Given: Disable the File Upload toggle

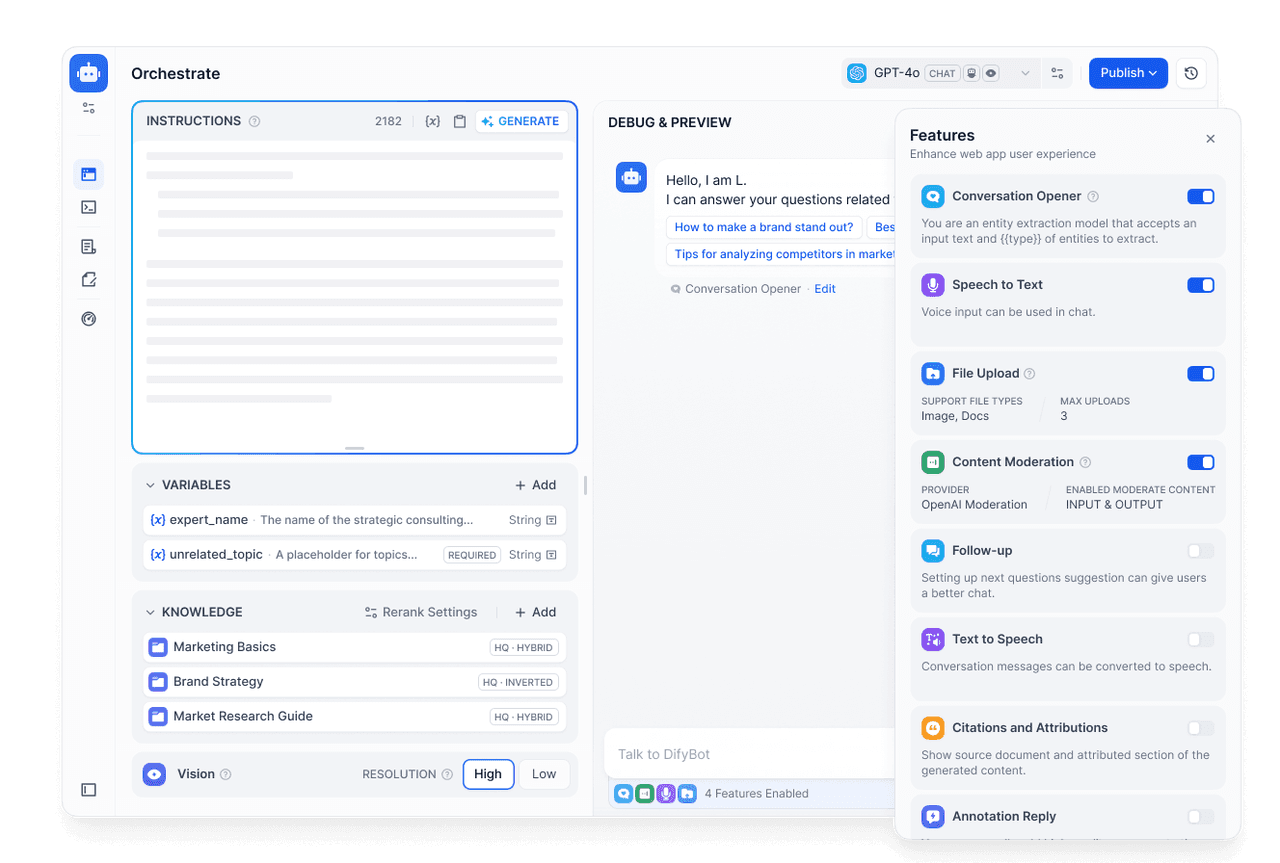Looking at the screenshot, I should pos(1200,373).
